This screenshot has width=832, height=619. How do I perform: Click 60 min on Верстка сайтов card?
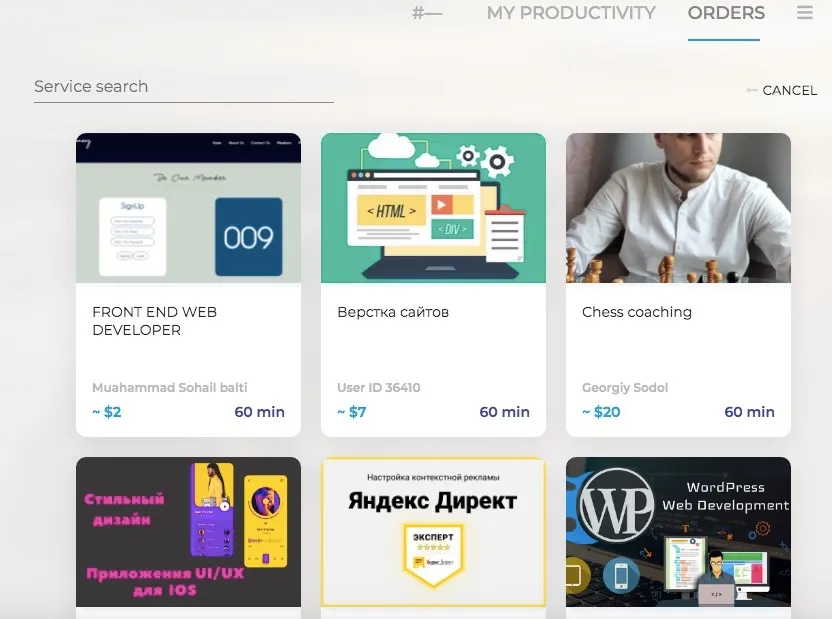pyautogui.click(x=504, y=412)
